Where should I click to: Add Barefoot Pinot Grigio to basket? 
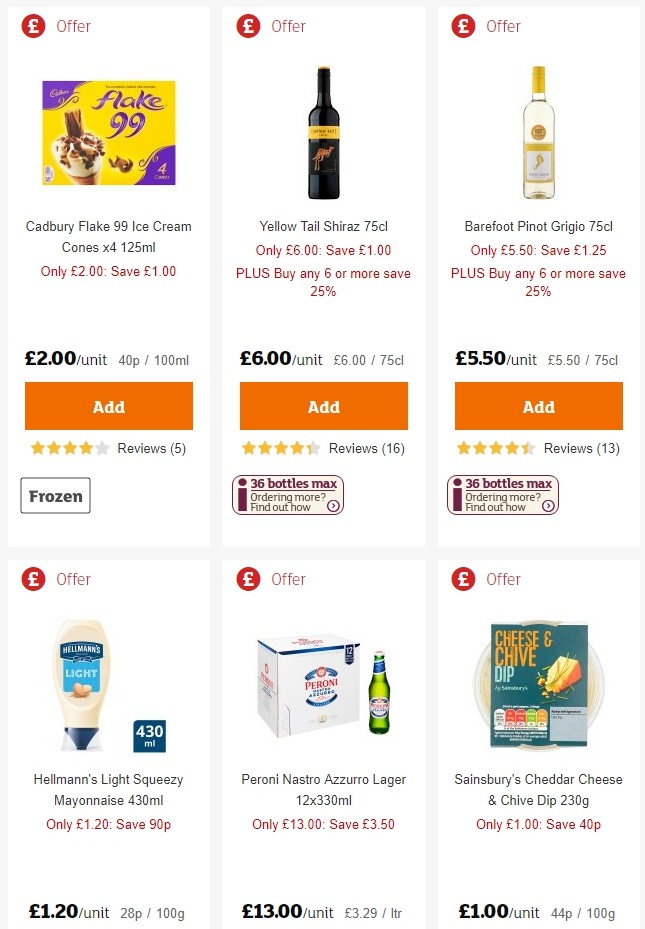(538, 406)
